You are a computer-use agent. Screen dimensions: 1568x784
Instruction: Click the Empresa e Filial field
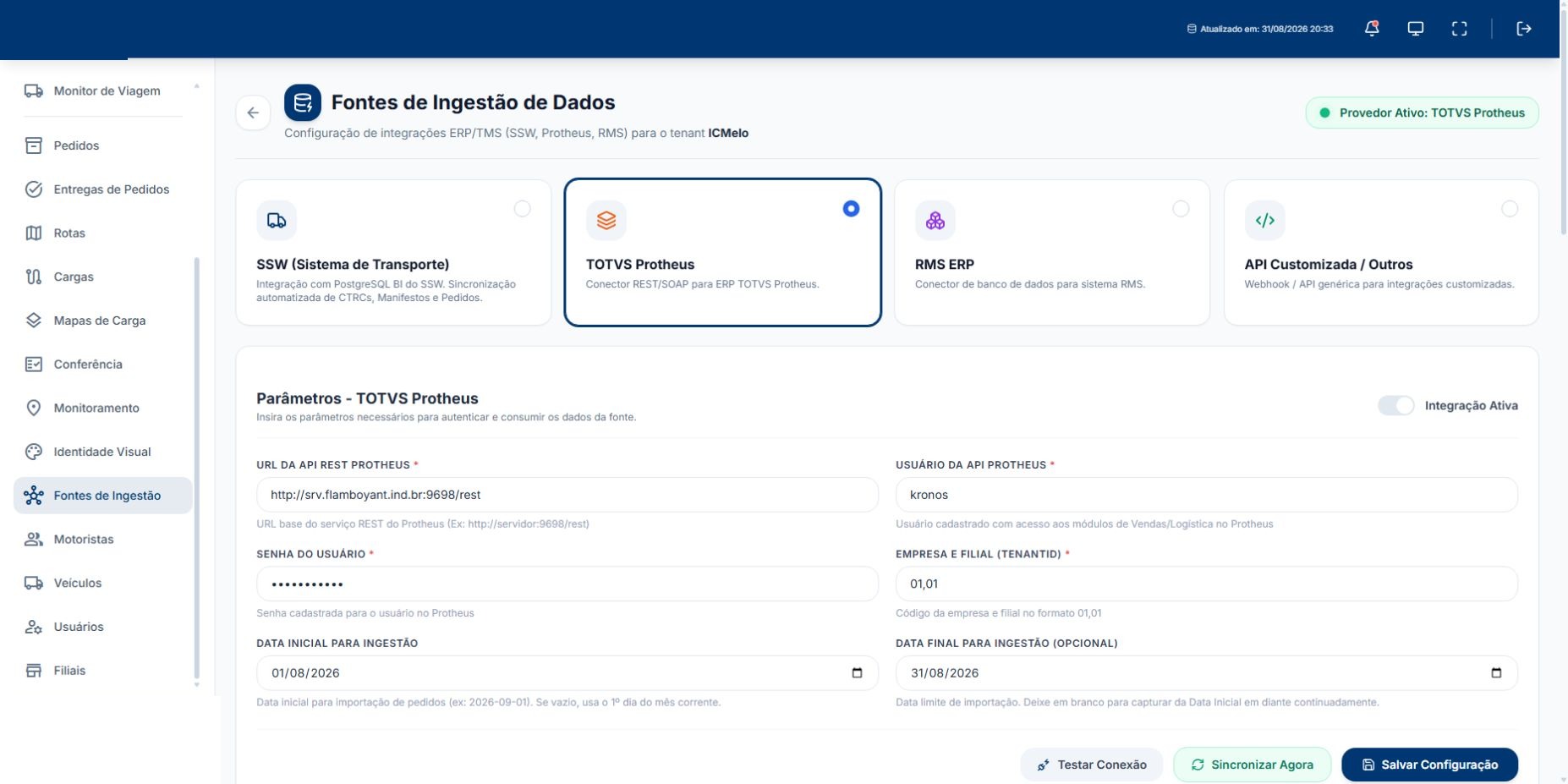(x=1207, y=584)
